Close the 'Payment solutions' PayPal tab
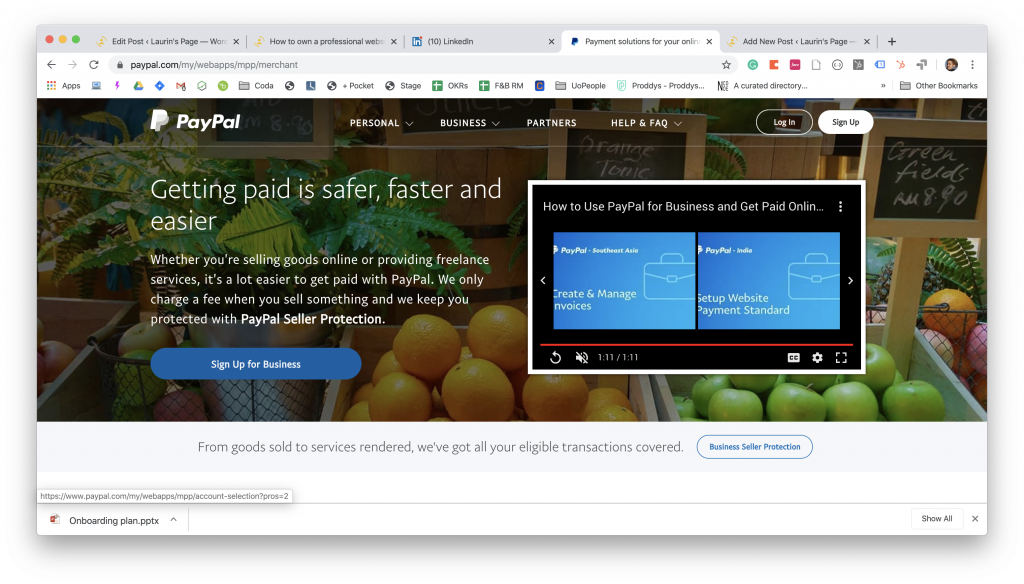Screen dimensions: 1024x584 click(x=709, y=41)
